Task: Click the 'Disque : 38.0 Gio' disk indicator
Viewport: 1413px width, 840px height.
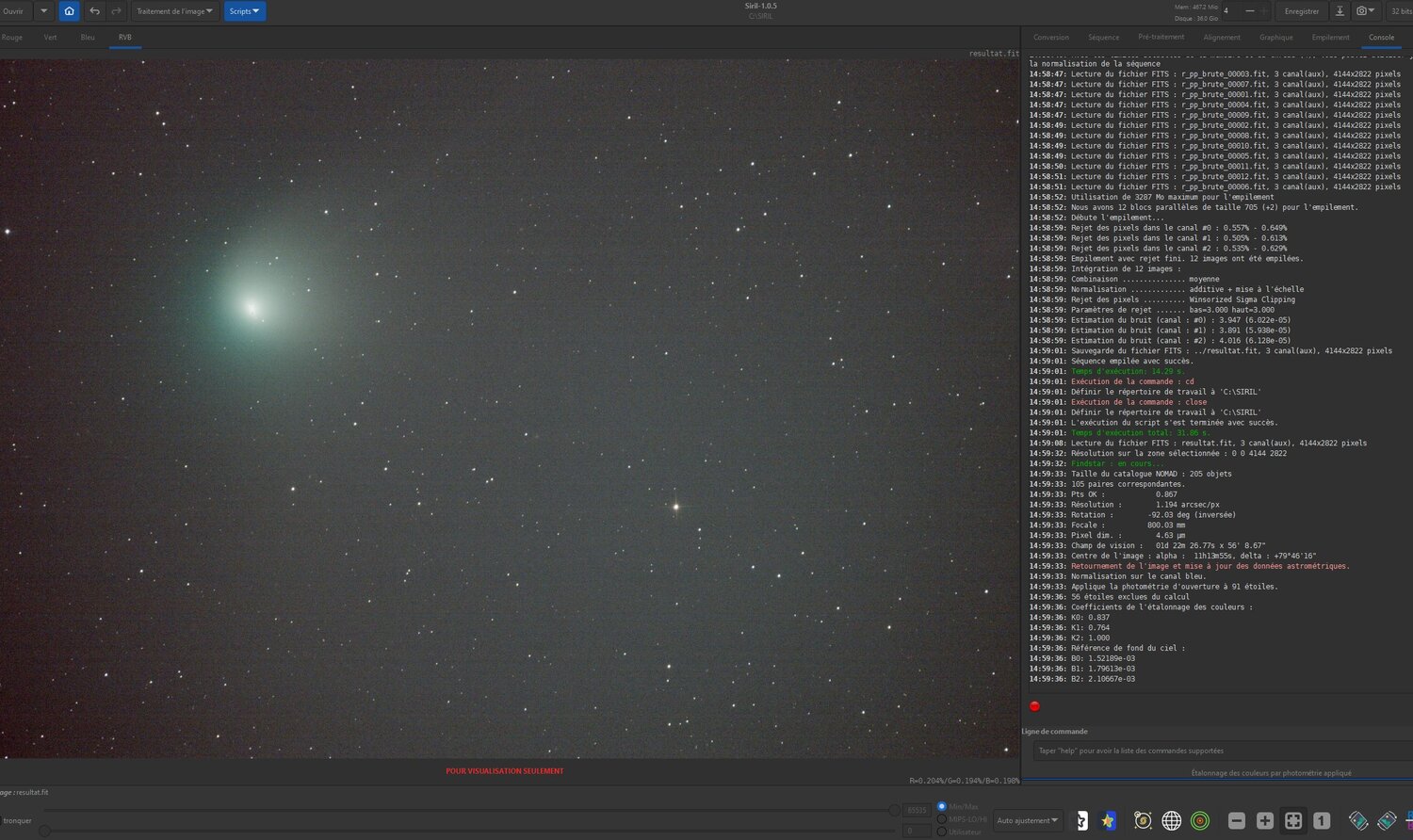Action: (1197, 17)
